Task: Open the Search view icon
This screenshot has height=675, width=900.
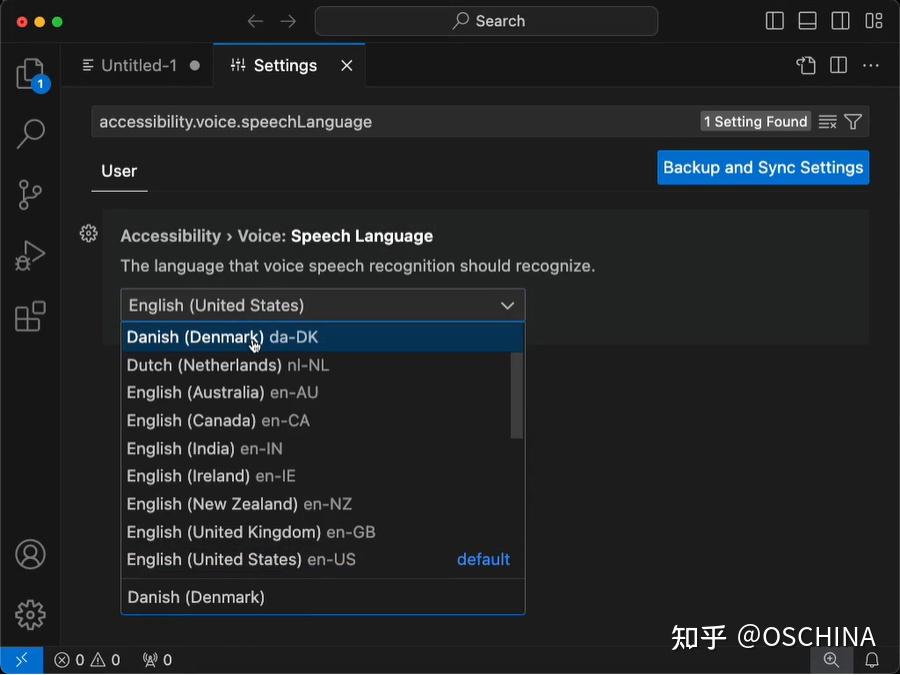Action: click(29, 133)
